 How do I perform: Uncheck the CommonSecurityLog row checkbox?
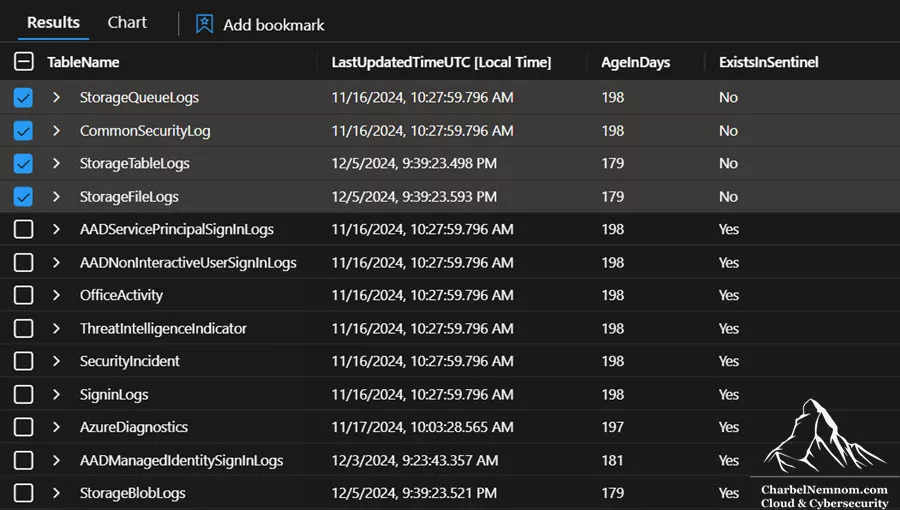(x=24, y=131)
